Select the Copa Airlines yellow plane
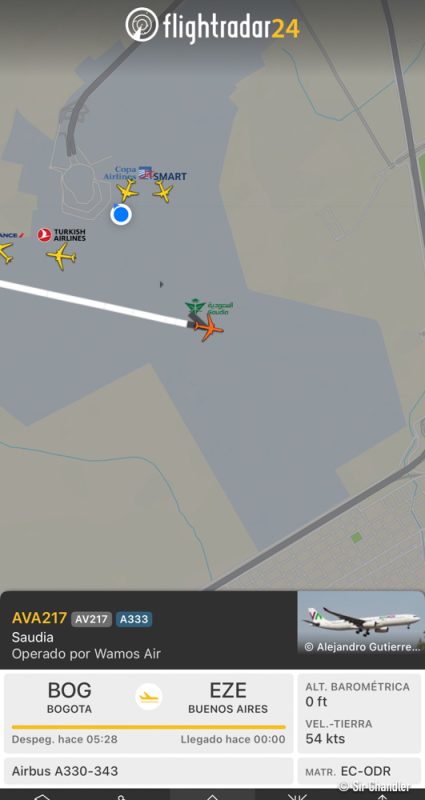Image resolution: width=425 pixels, height=800 pixels. coord(128,191)
